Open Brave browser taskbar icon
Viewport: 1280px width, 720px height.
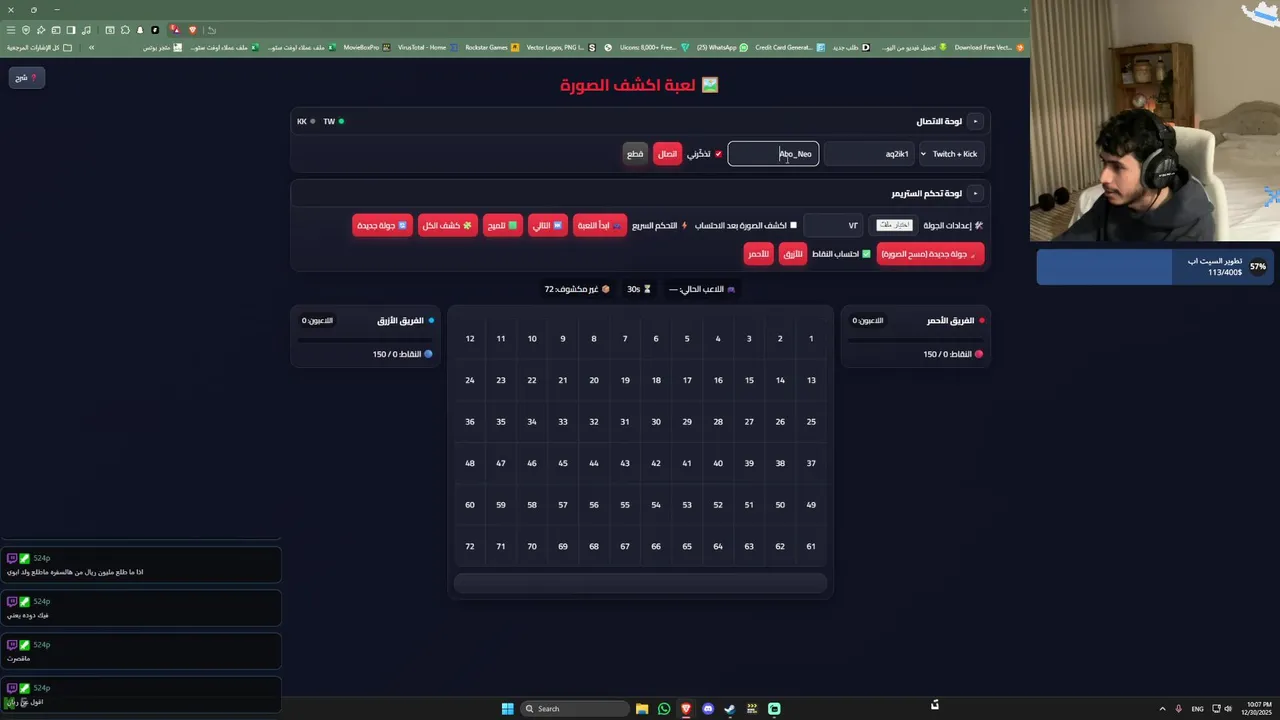(686, 709)
